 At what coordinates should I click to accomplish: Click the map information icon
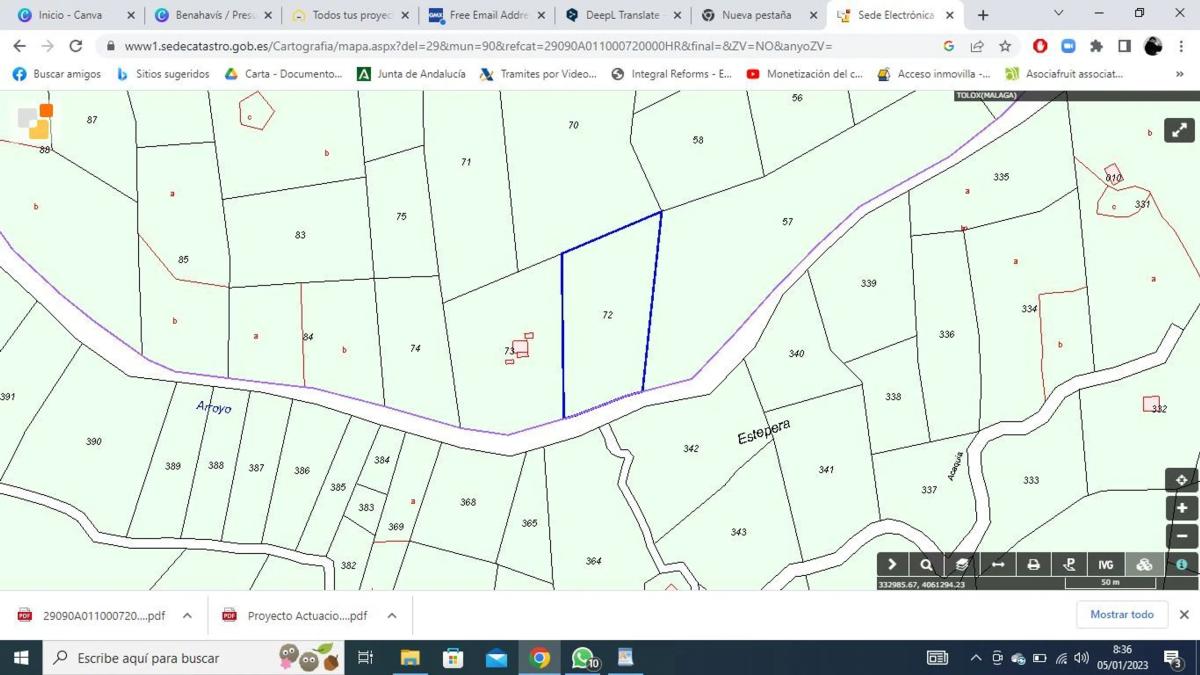[1181, 565]
